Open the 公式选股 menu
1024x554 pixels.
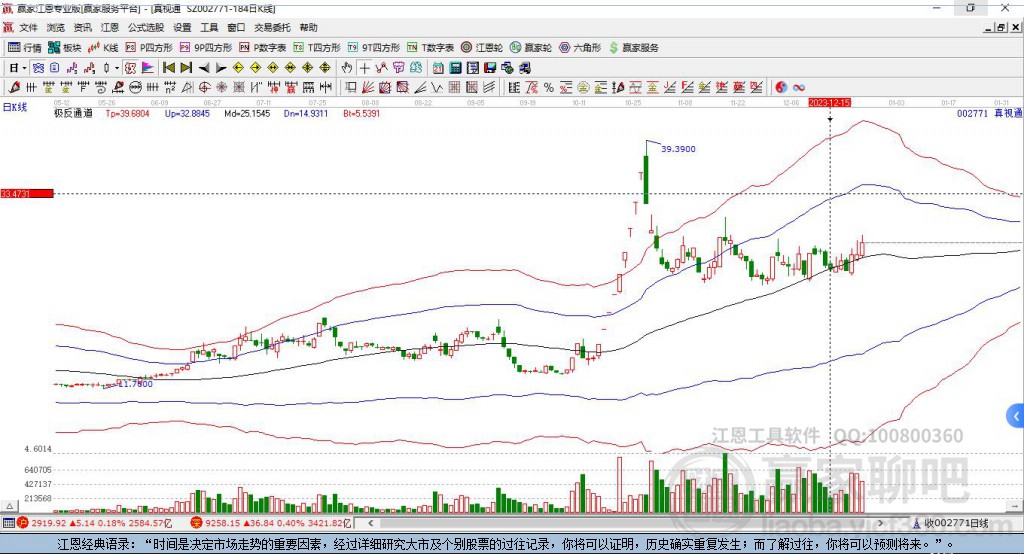pyautogui.click(x=146, y=27)
